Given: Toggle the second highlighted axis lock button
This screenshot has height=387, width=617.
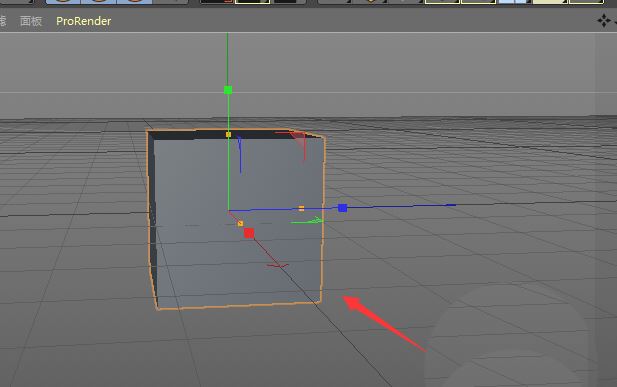Looking at the screenshot, I should coord(98,2).
